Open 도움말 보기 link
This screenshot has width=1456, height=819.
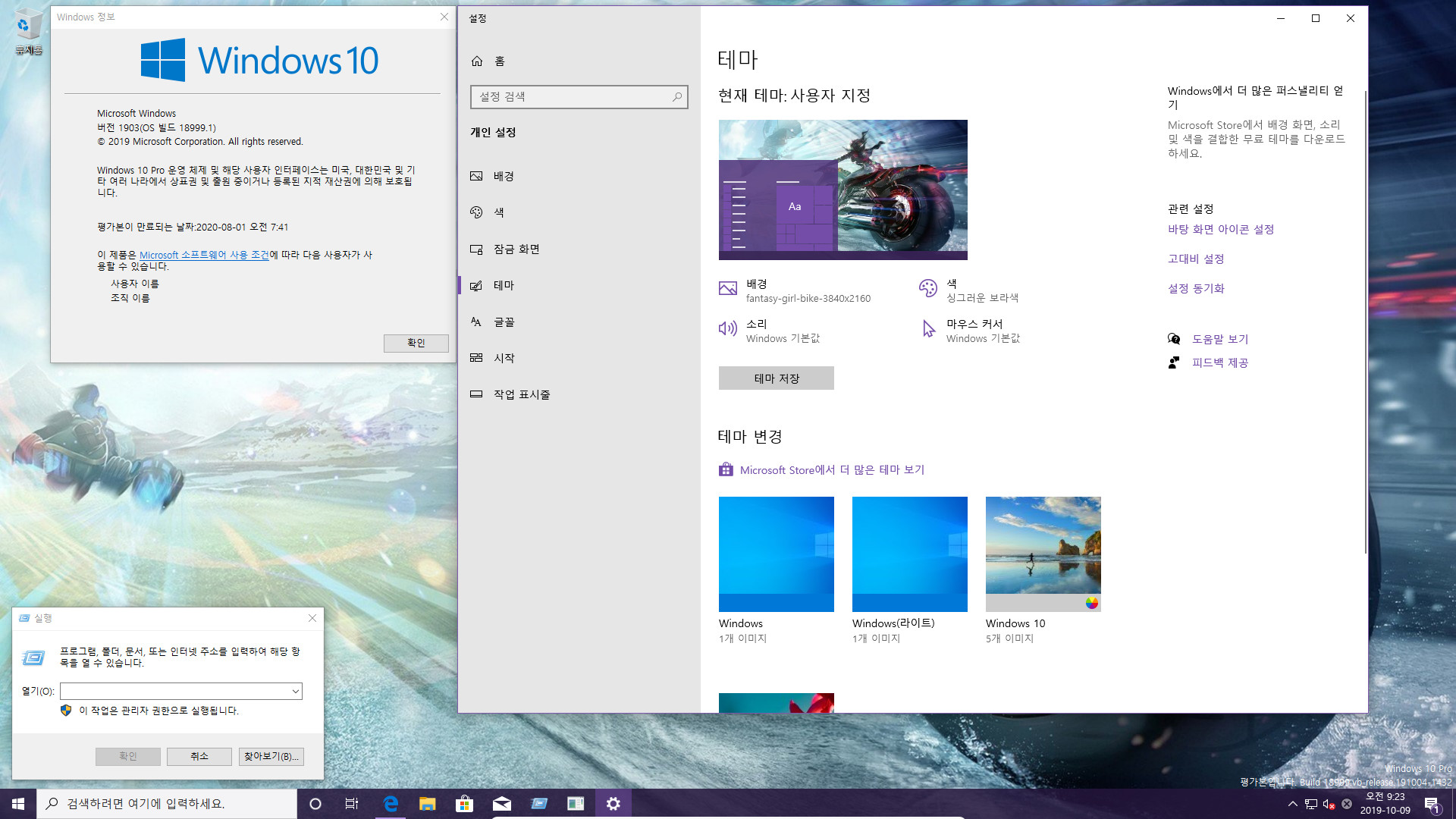[1220, 339]
